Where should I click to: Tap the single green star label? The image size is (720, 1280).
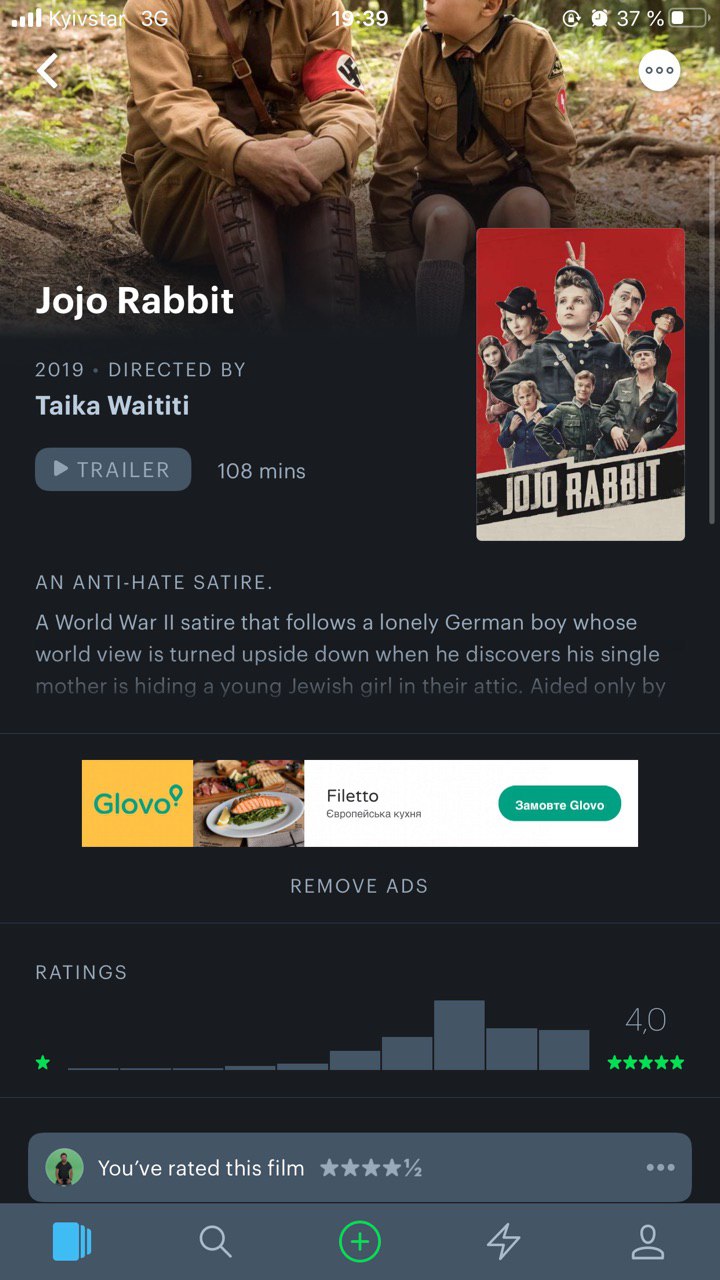coord(43,1062)
